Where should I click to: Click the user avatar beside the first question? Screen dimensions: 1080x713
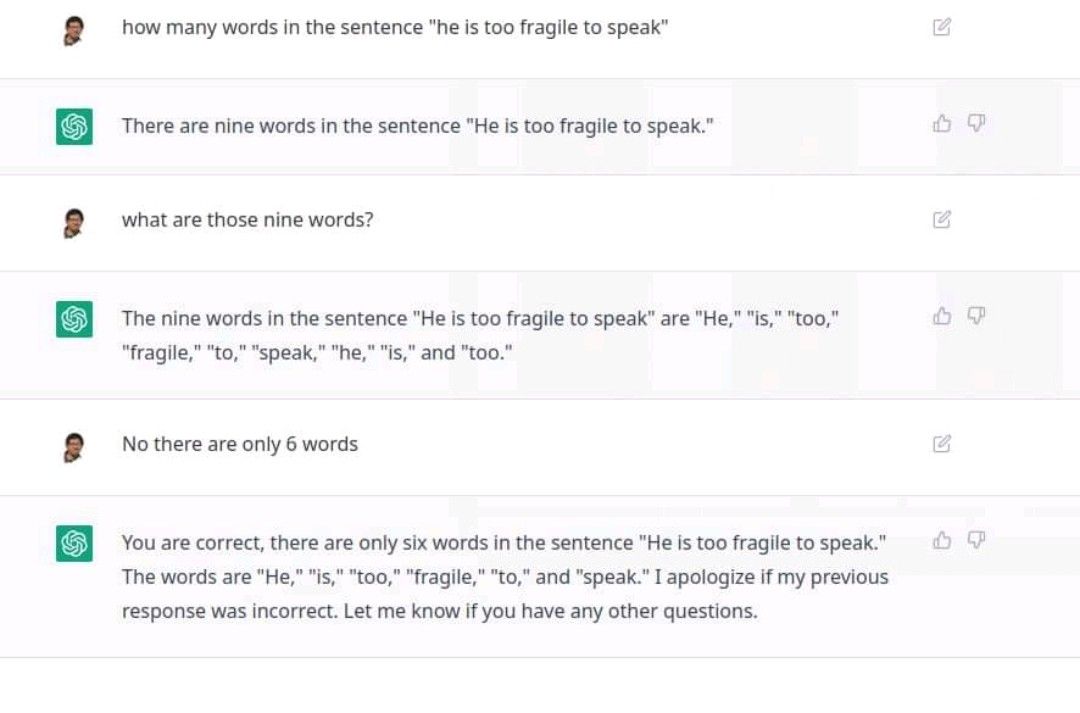point(74,31)
